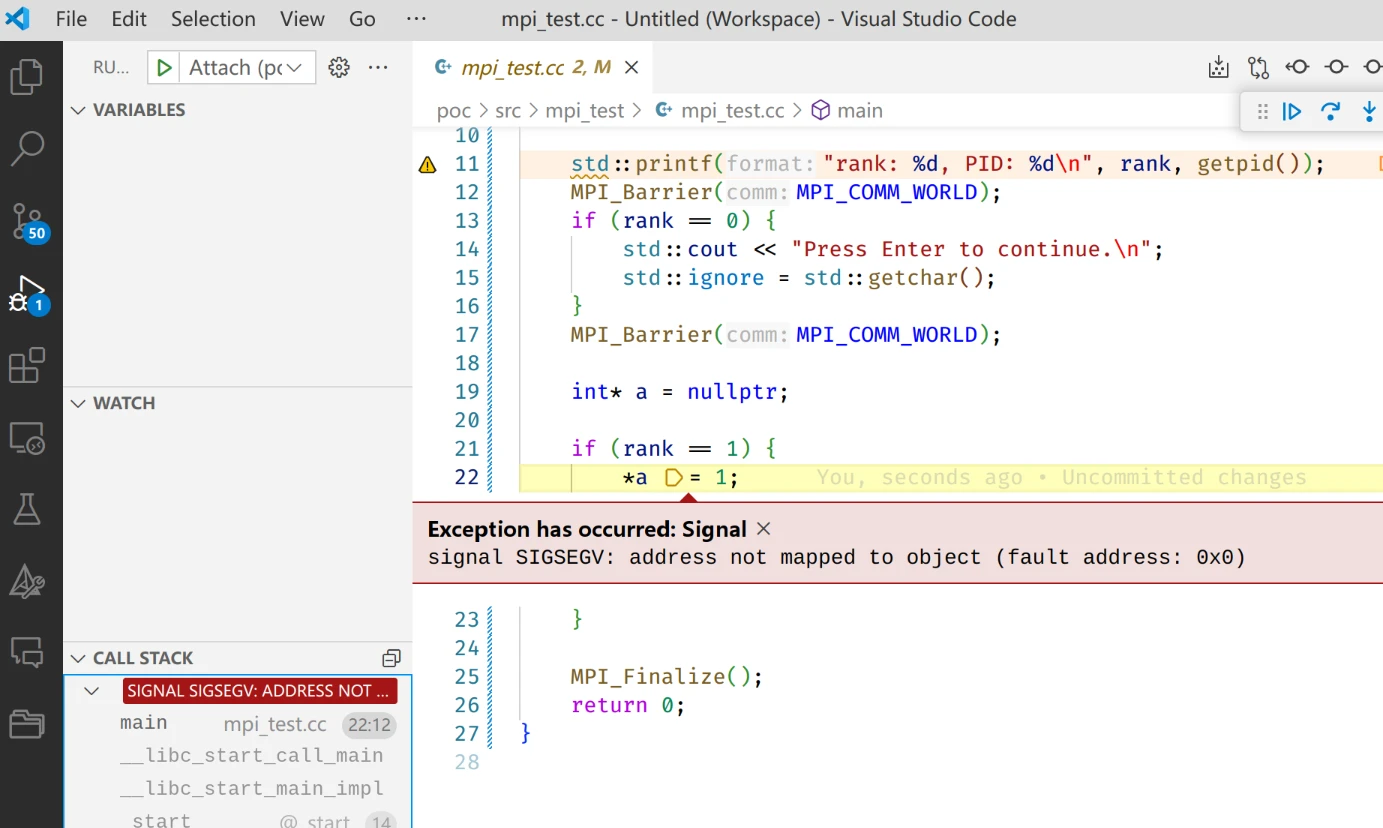Open the Testing flask icon
This screenshot has width=1383, height=828.
pyautogui.click(x=27, y=509)
